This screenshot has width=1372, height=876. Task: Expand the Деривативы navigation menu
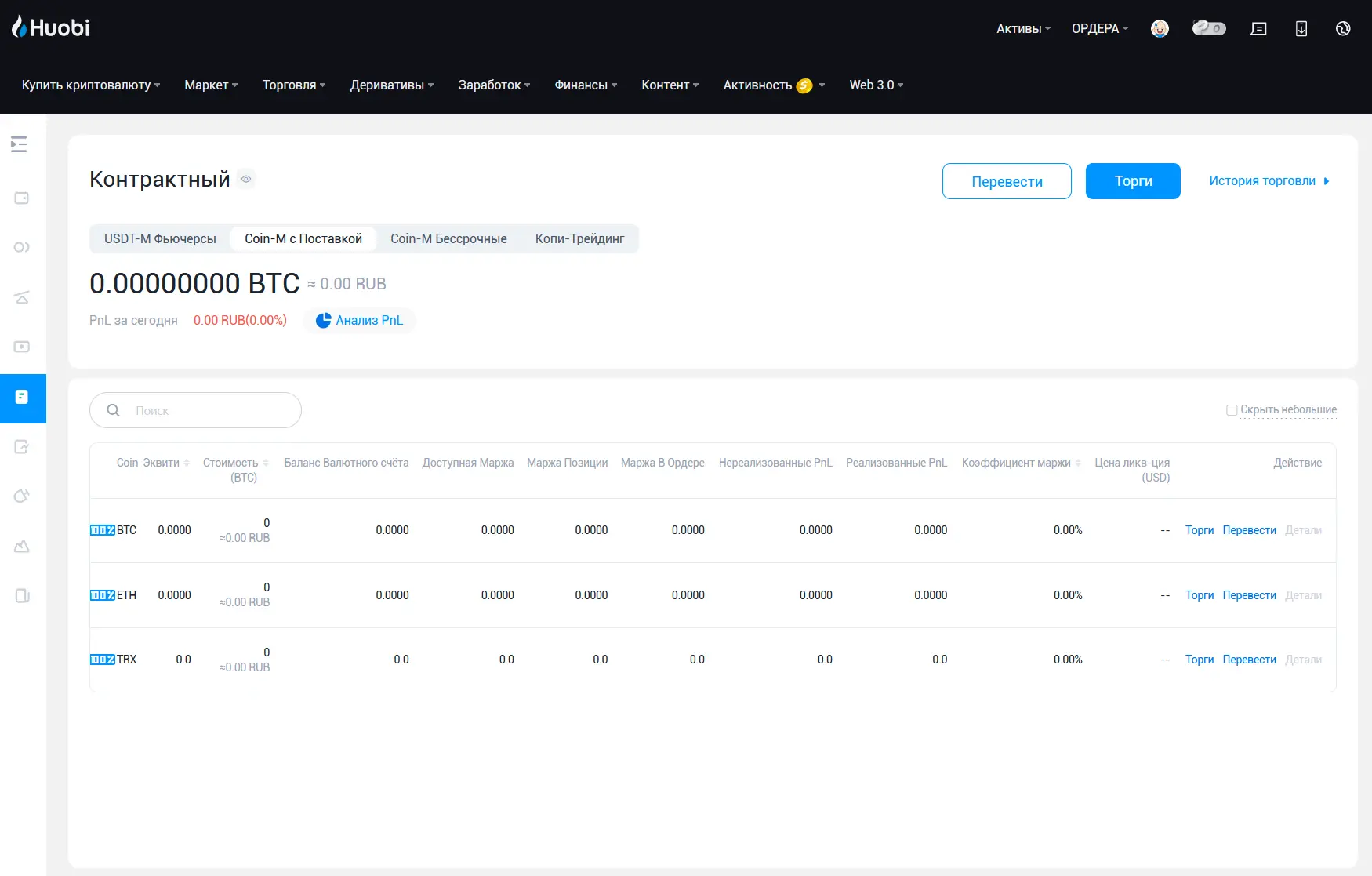pyautogui.click(x=391, y=85)
